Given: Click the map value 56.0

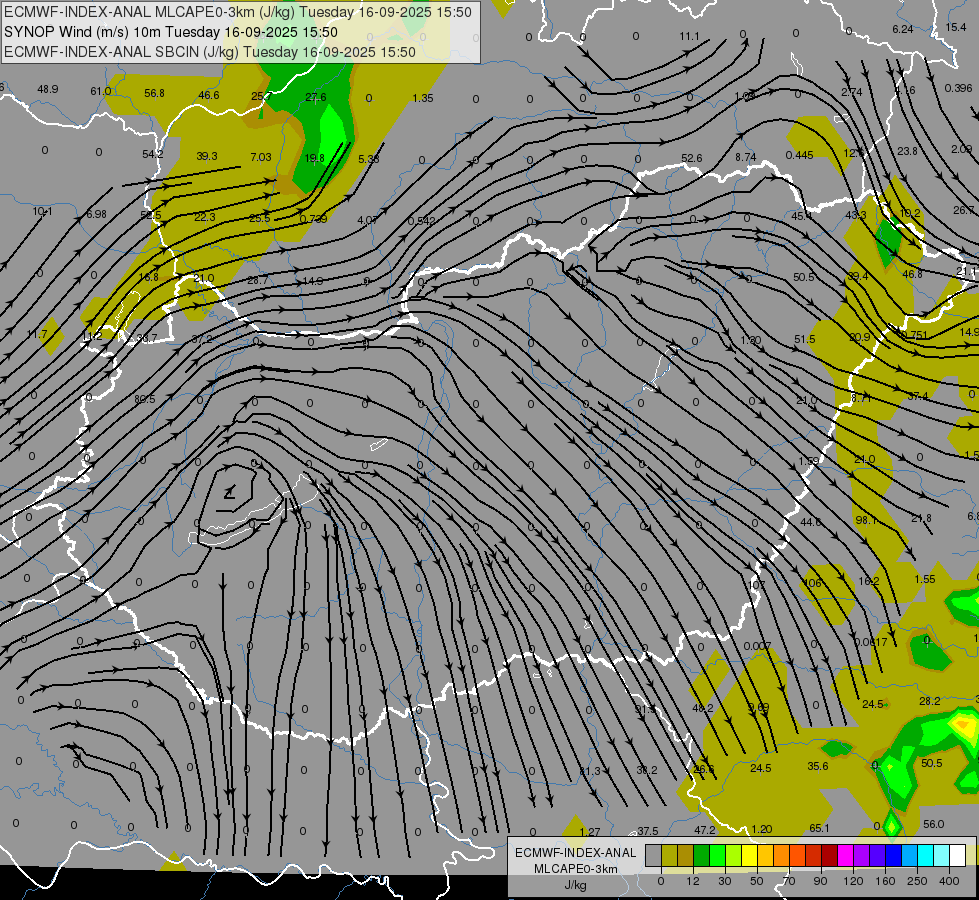Looking at the screenshot, I should [x=933, y=824].
